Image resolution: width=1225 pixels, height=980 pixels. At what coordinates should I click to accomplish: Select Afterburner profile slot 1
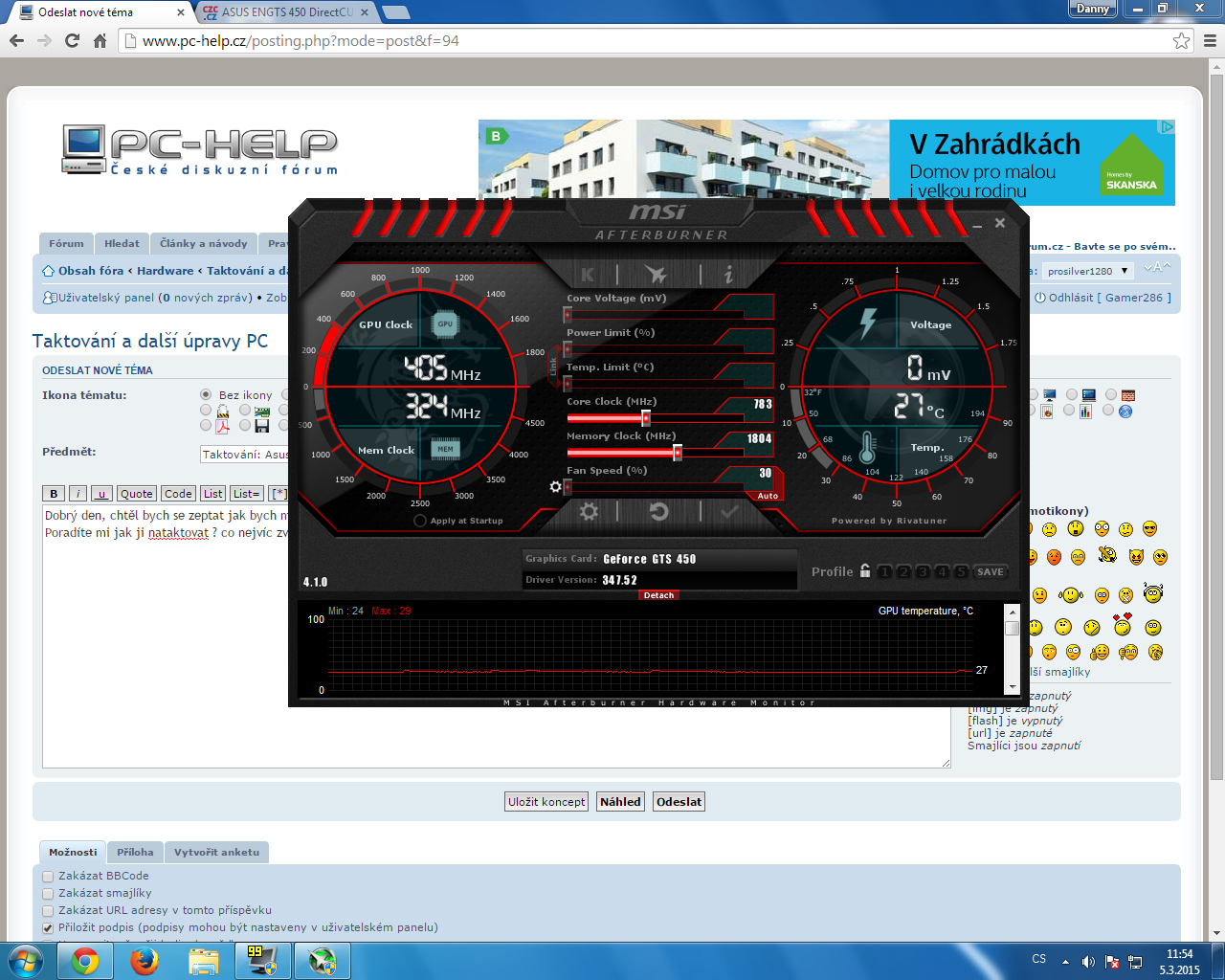pyautogui.click(x=884, y=572)
